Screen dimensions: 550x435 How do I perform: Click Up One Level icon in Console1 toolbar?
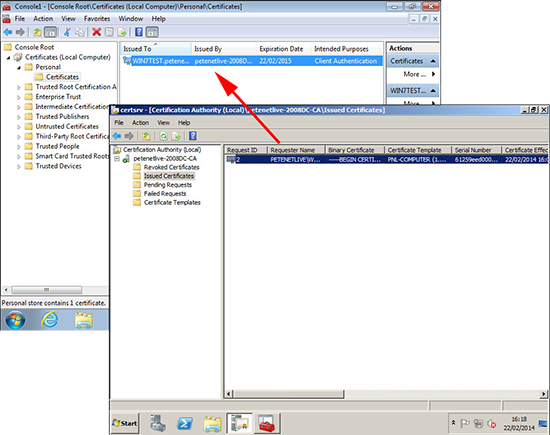point(37,32)
